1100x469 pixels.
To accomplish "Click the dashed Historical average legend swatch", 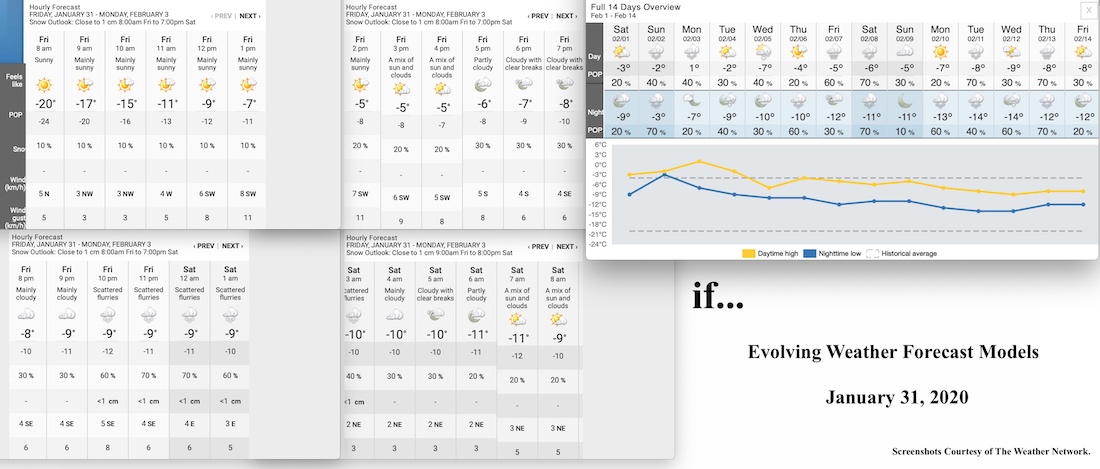I will click(x=872, y=253).
